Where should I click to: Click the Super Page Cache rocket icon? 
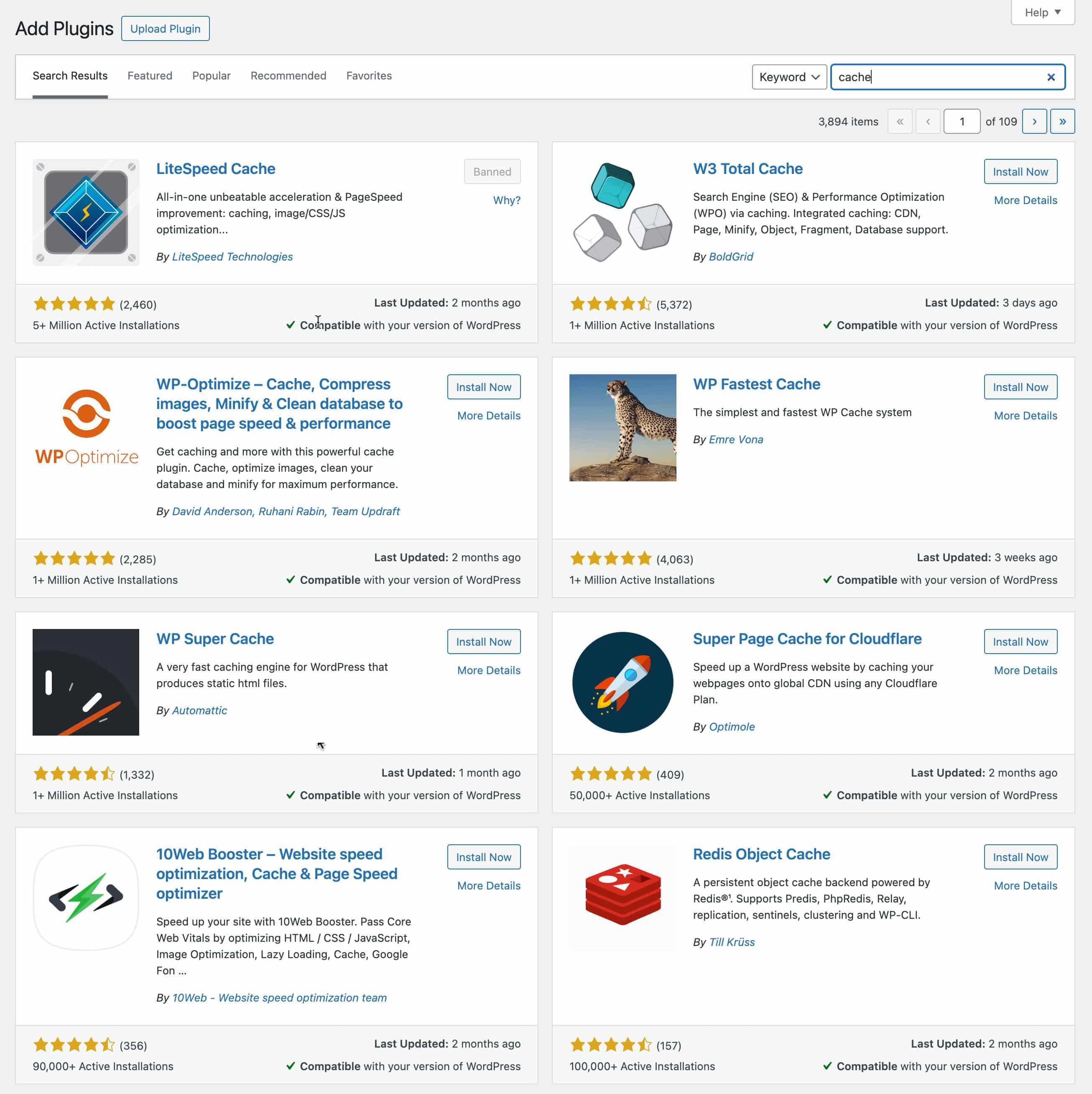[622, 682]
